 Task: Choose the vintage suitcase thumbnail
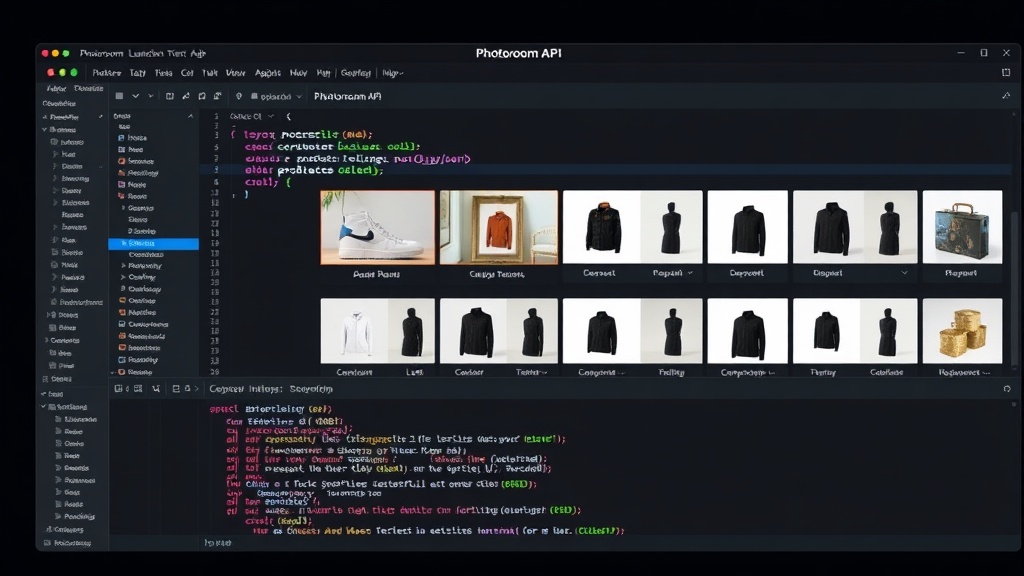[962, 227]
